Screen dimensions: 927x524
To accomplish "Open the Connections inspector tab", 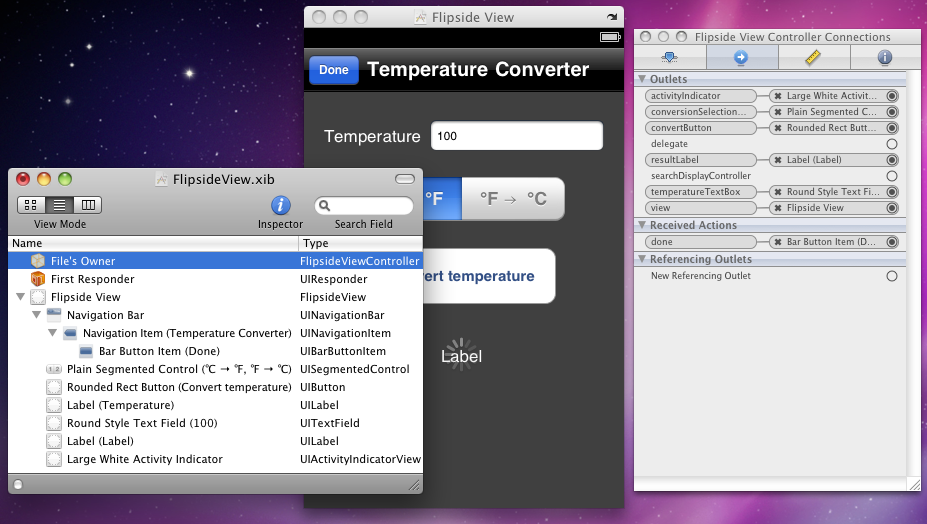I will 741,57.
